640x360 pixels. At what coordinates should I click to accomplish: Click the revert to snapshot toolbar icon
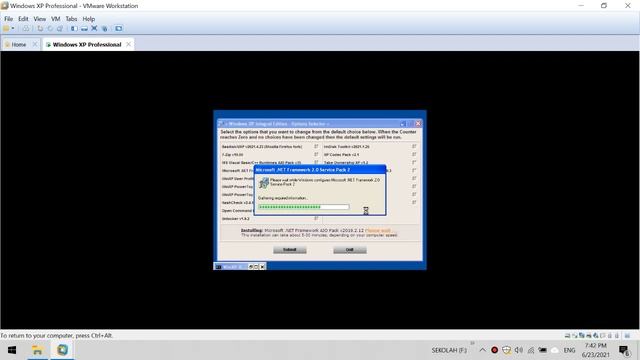50,29
